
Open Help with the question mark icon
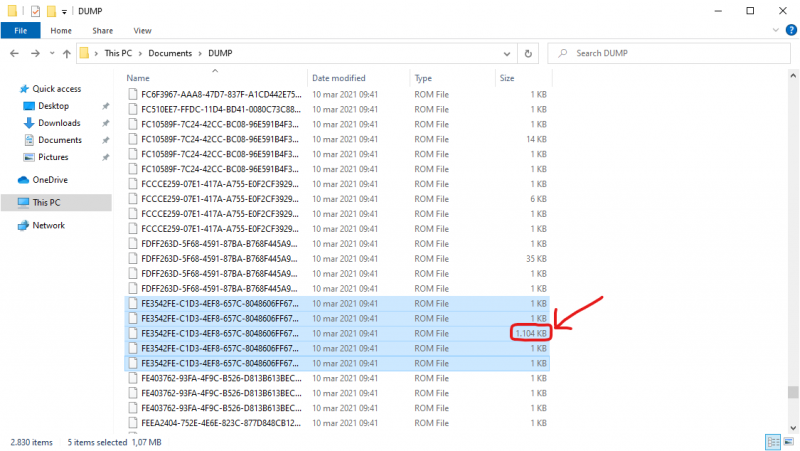(791, 30)
